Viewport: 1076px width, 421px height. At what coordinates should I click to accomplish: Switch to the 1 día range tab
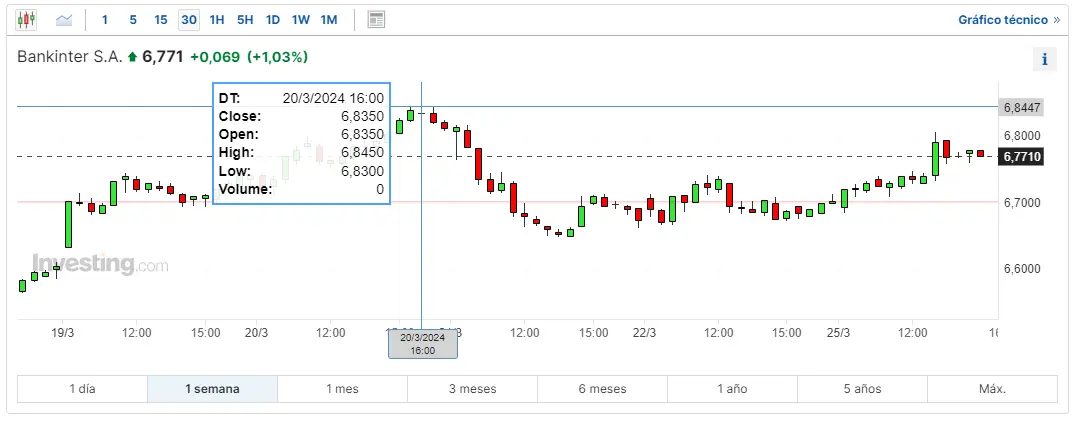pos(82,389)
